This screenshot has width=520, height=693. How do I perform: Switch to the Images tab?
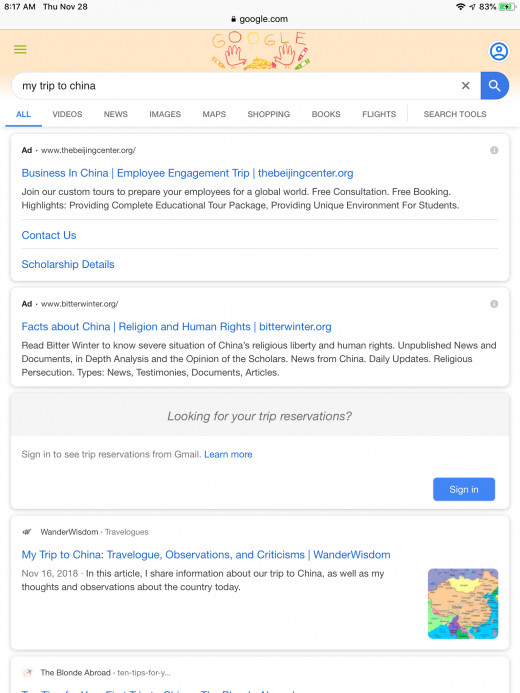pos(165,114)
